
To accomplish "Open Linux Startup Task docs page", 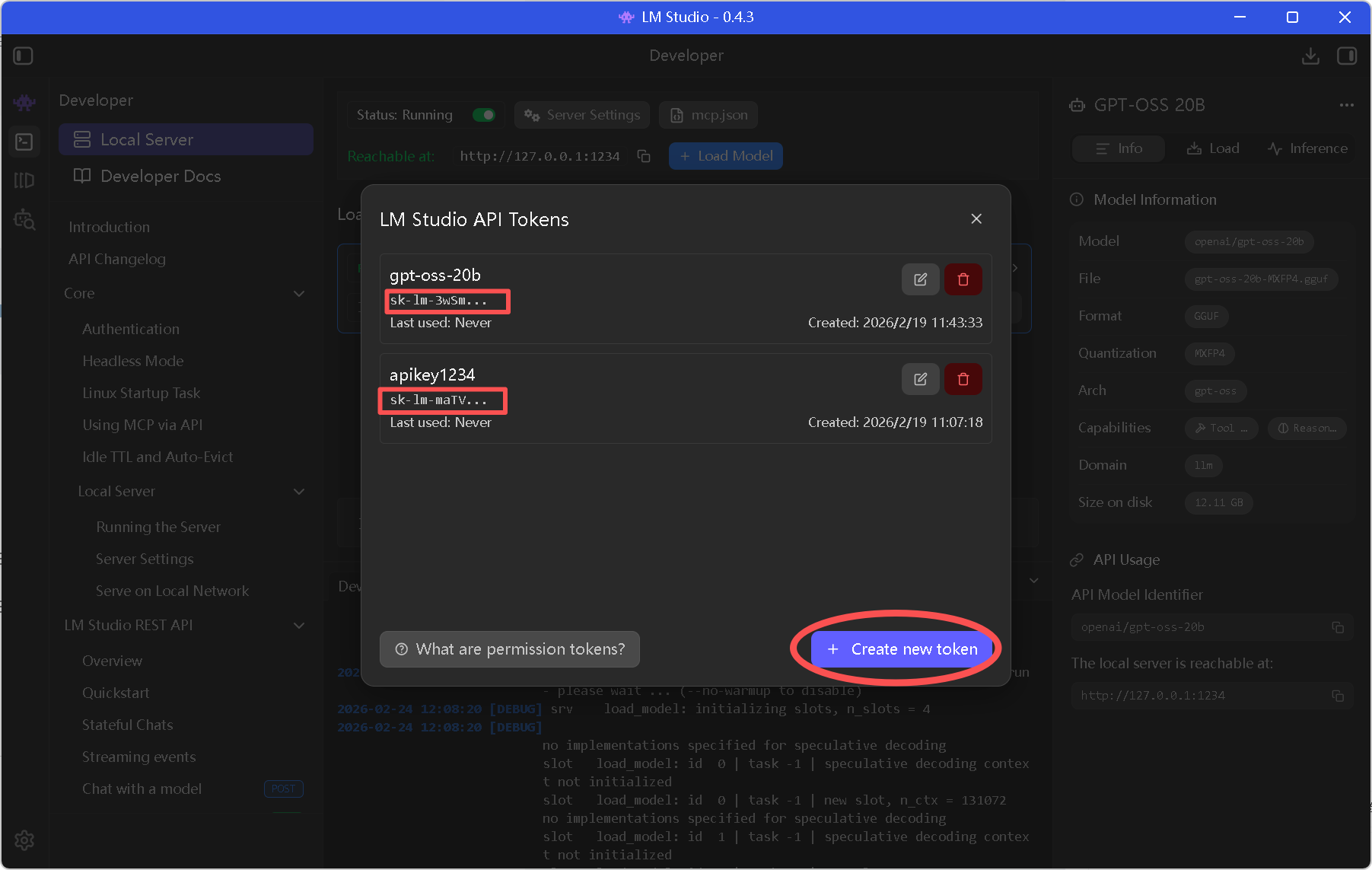I will pos(142,393).
